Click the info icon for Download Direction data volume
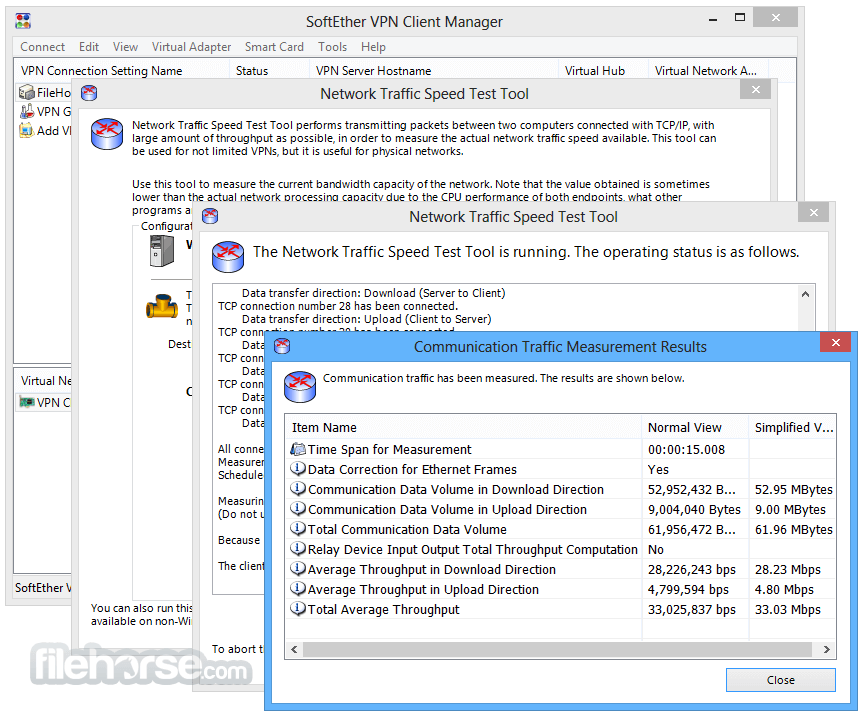The image size is (863, 715). pyautogui.click(x=298, y=489)
